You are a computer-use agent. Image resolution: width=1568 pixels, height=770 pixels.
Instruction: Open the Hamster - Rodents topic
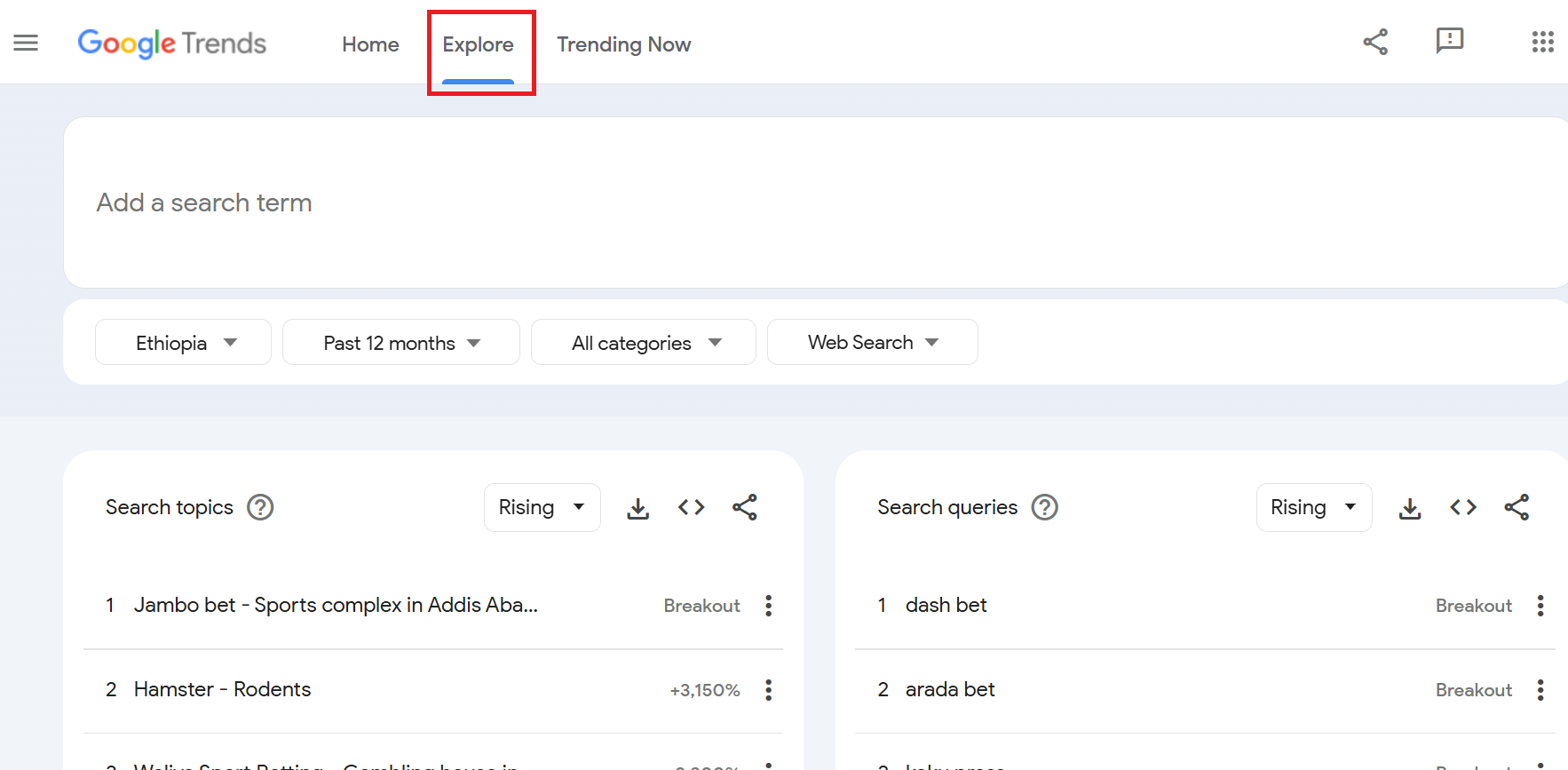pos(222,689)
